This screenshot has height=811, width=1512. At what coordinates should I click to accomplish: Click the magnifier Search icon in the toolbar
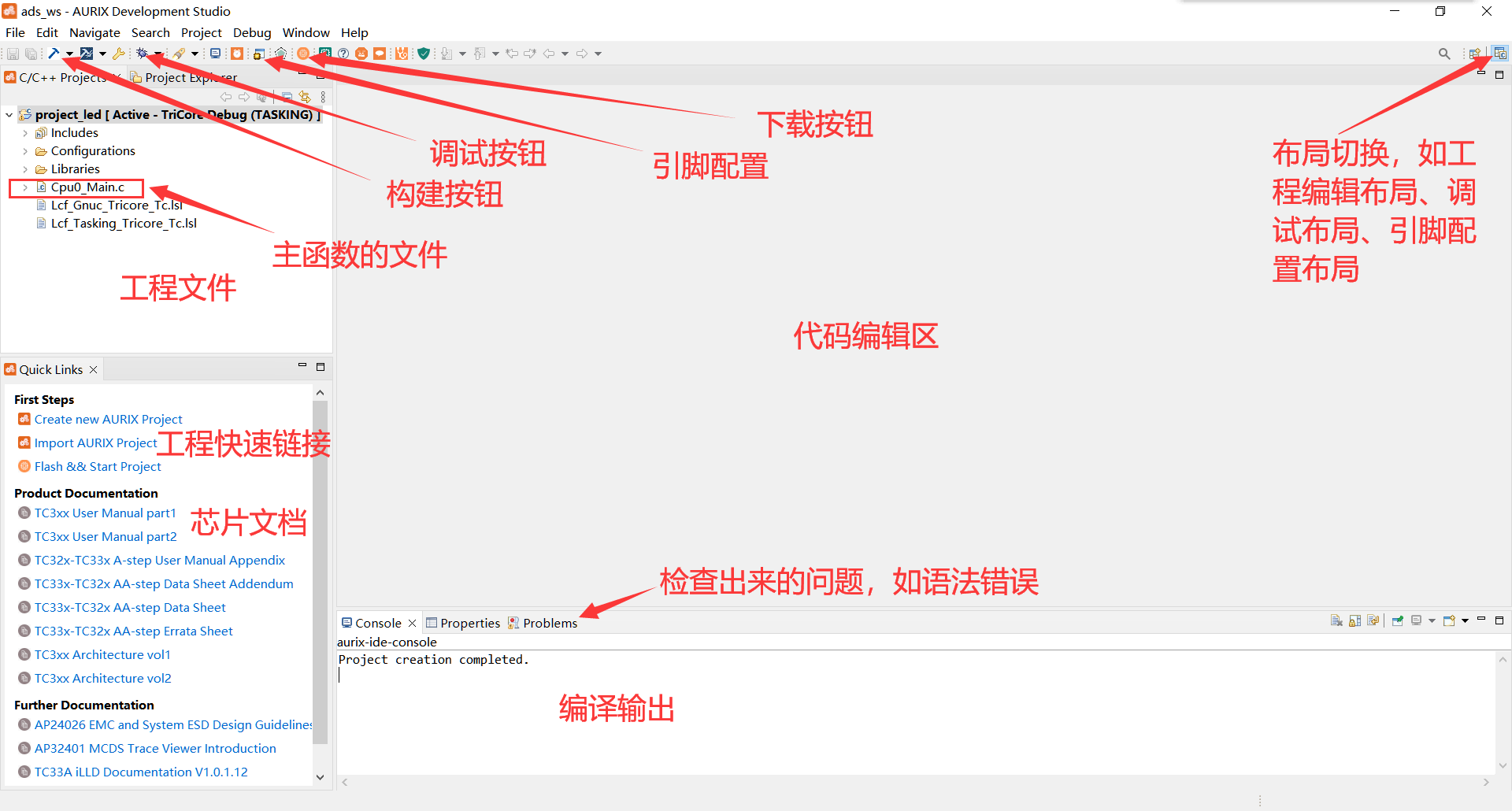point(1444,54)
